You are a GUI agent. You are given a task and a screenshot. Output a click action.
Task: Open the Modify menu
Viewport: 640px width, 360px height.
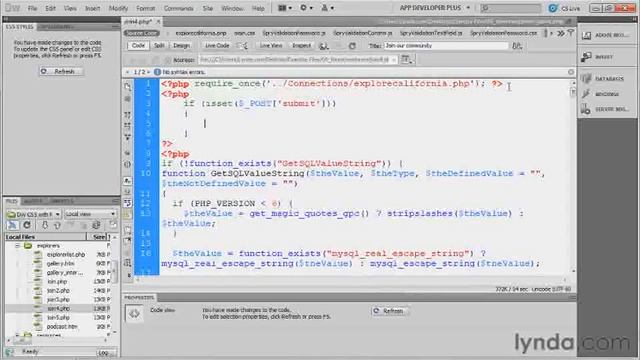click(118, 8)
